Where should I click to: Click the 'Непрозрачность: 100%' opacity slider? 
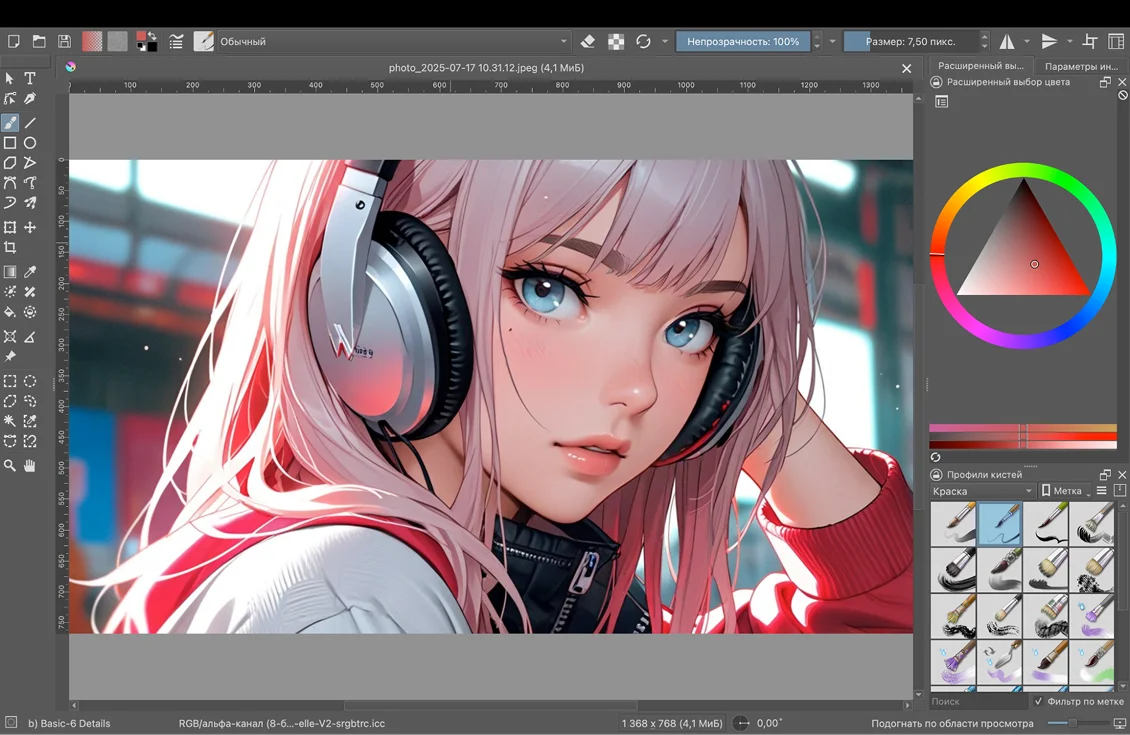(x=742, y=42)
